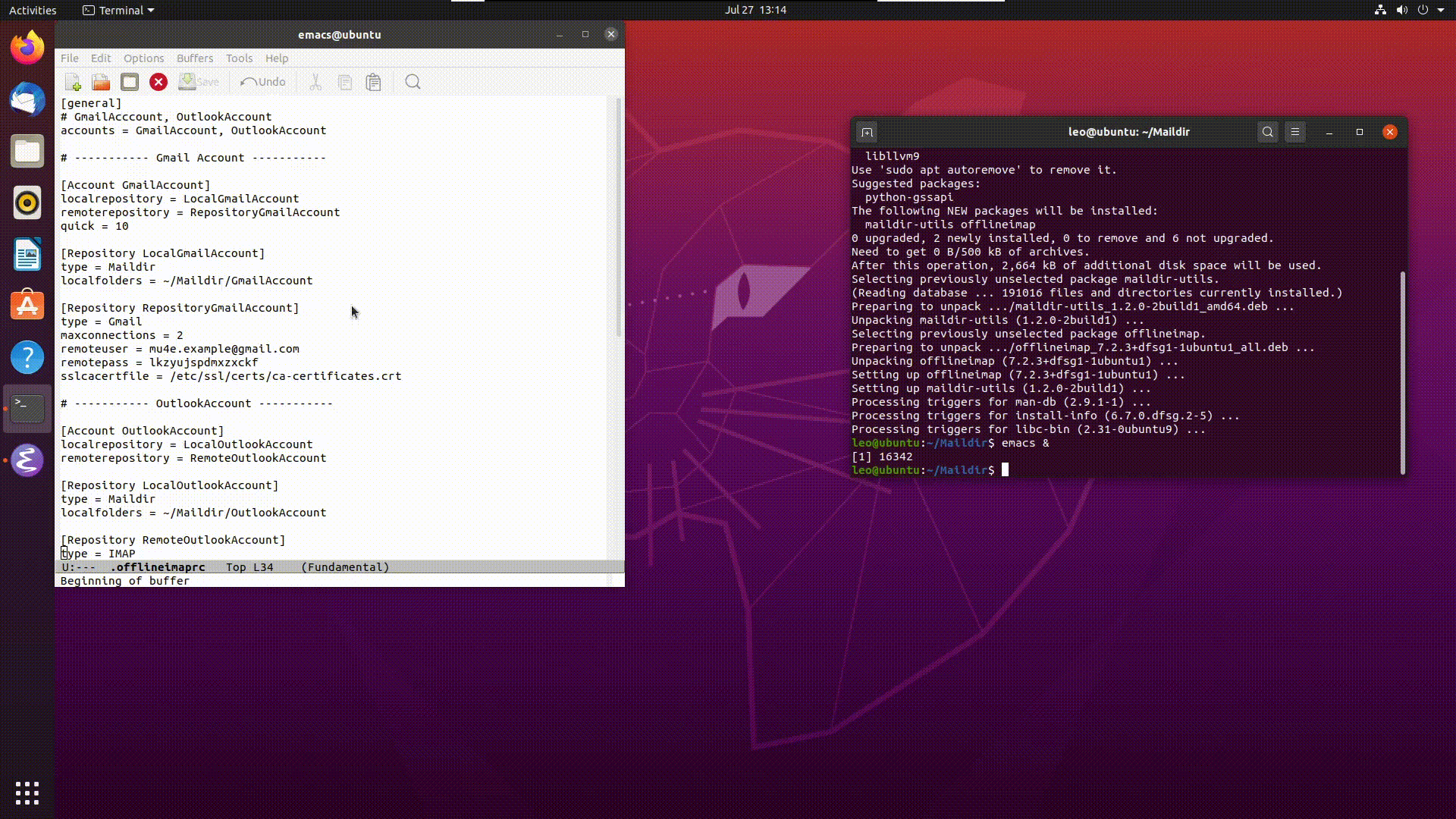Viewport: 1456px width, 819px height.
Task: Click Undo in the Emacs toolbar
Action: 263,82
